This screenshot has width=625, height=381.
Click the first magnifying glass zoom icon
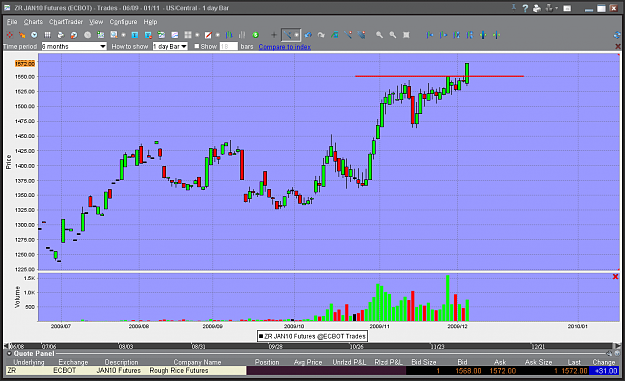[x=379, y=35]
